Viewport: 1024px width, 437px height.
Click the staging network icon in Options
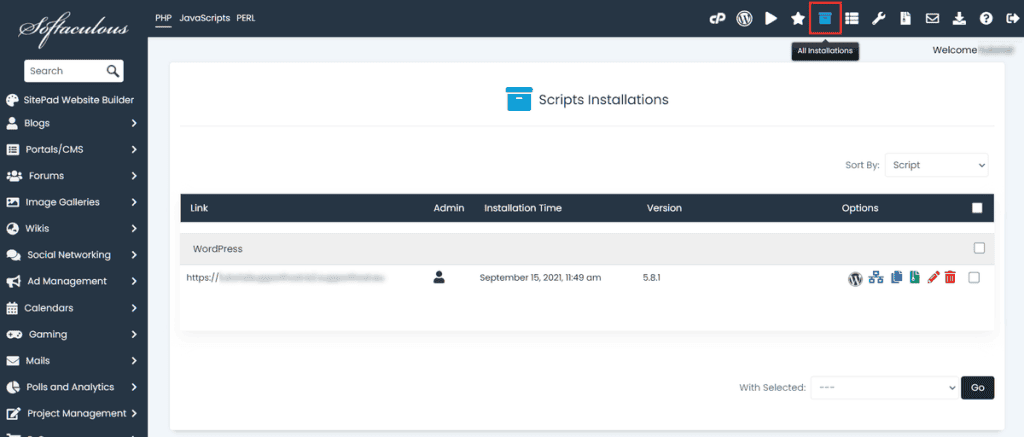876,278
